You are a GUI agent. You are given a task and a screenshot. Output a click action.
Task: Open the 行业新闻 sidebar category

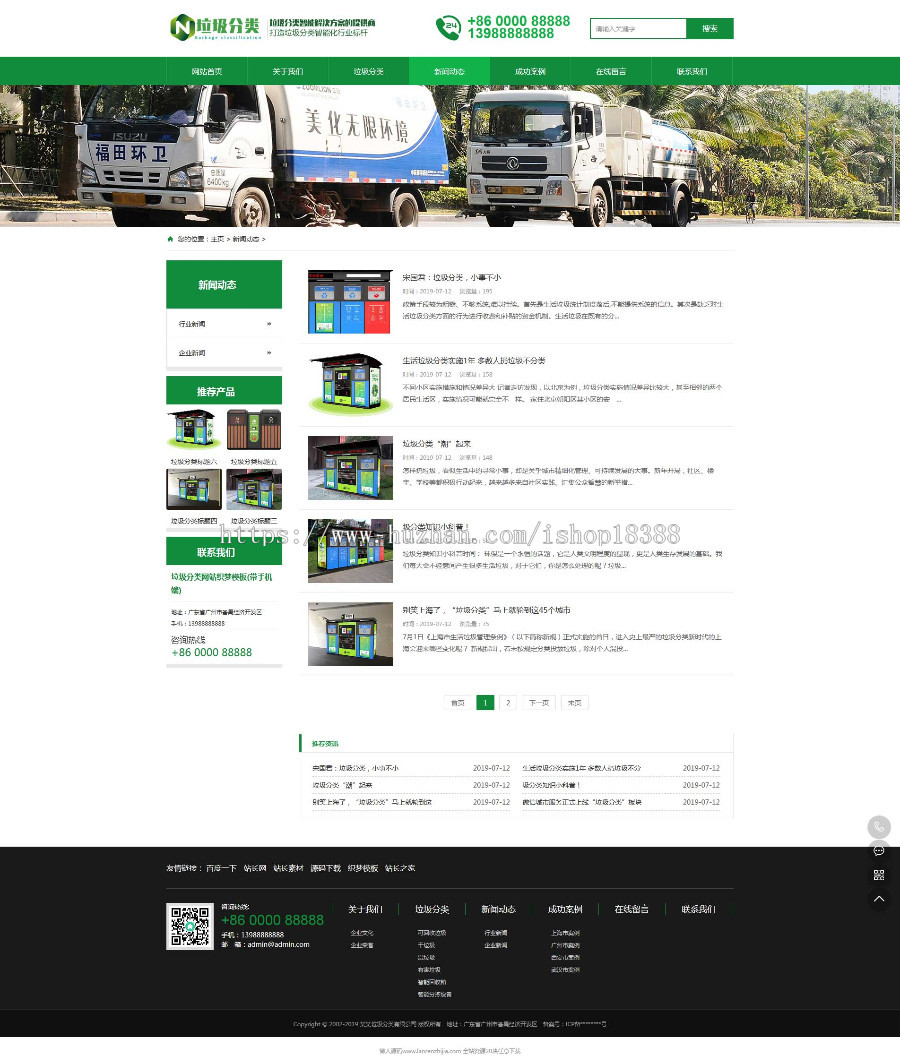[x=192, y=324]
